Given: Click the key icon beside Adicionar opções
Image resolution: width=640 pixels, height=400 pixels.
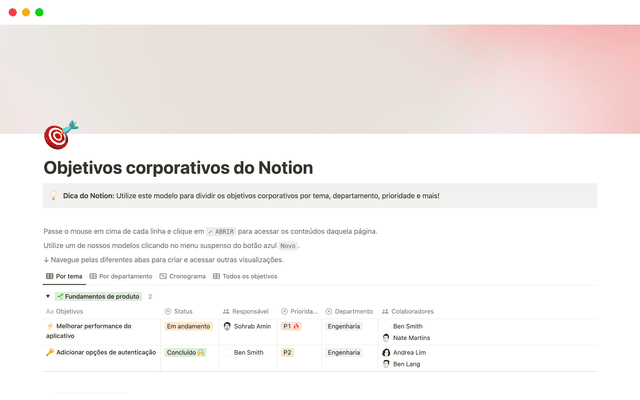Looking at the screenshot, I should (x=50, y=353).
